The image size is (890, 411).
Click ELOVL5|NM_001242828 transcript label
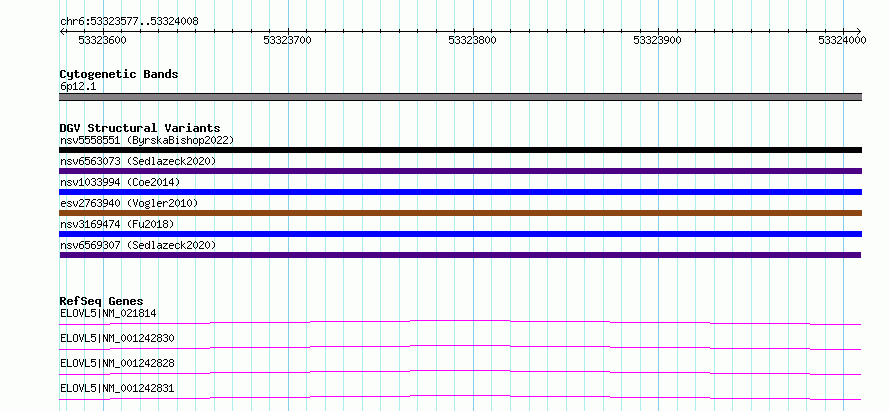point(117,363)
